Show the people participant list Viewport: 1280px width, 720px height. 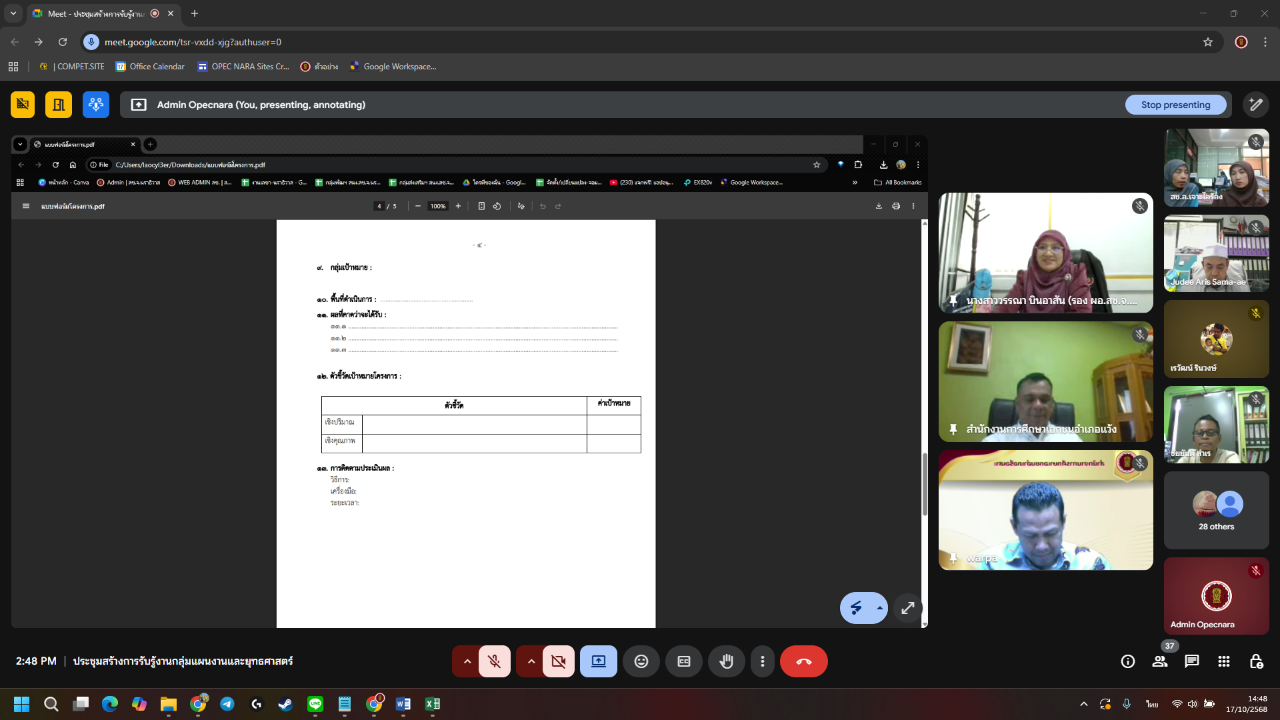click(1160, 661)
